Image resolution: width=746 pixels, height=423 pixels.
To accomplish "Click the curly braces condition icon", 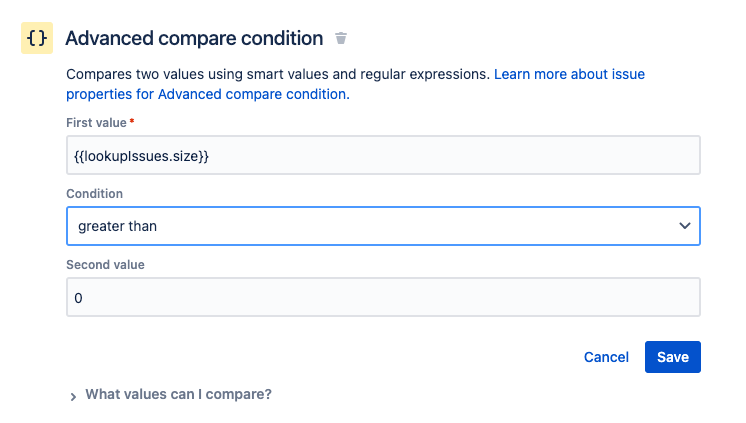I will 37,38.
